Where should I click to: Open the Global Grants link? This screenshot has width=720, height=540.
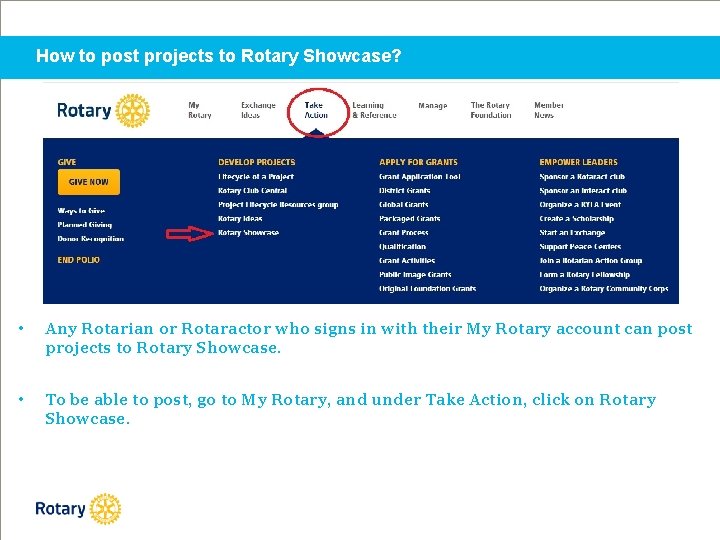point(404,205)
